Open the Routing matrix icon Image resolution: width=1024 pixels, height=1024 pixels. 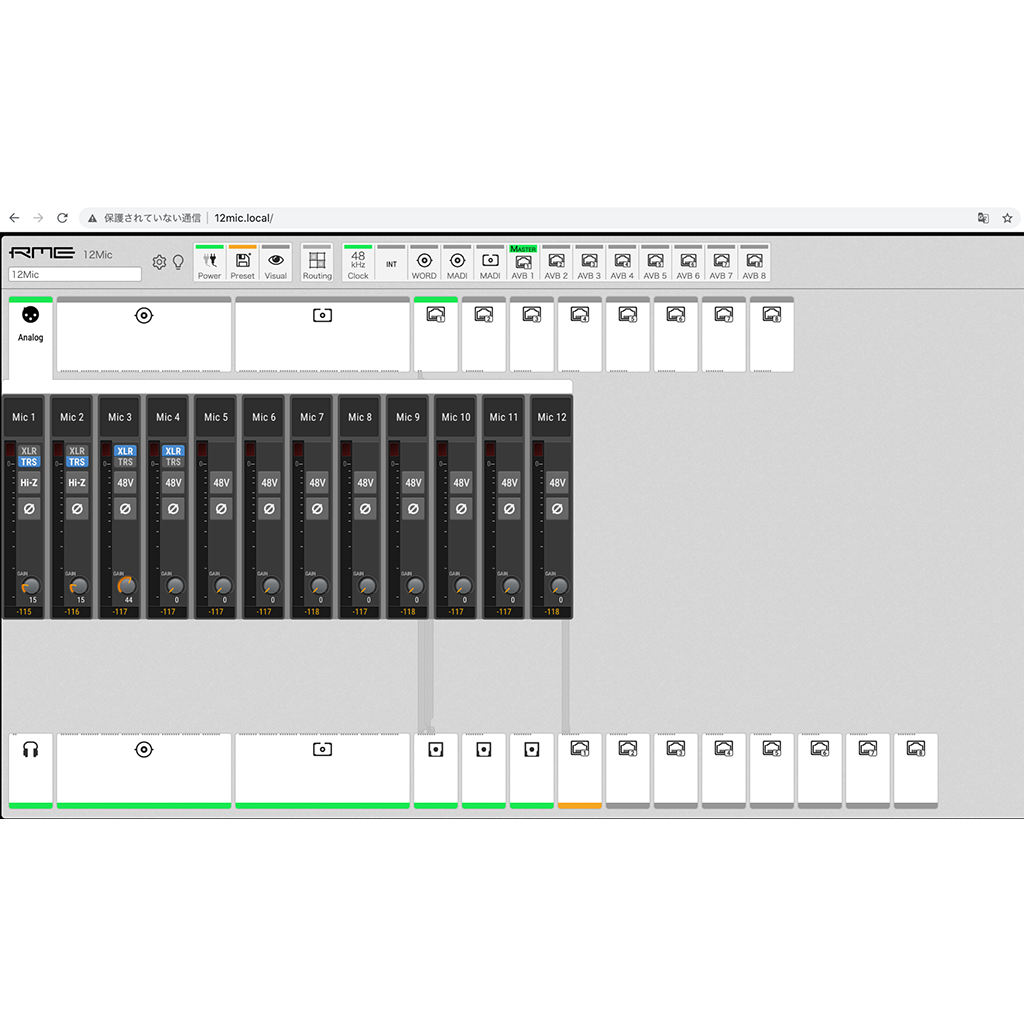pos(317,263)
